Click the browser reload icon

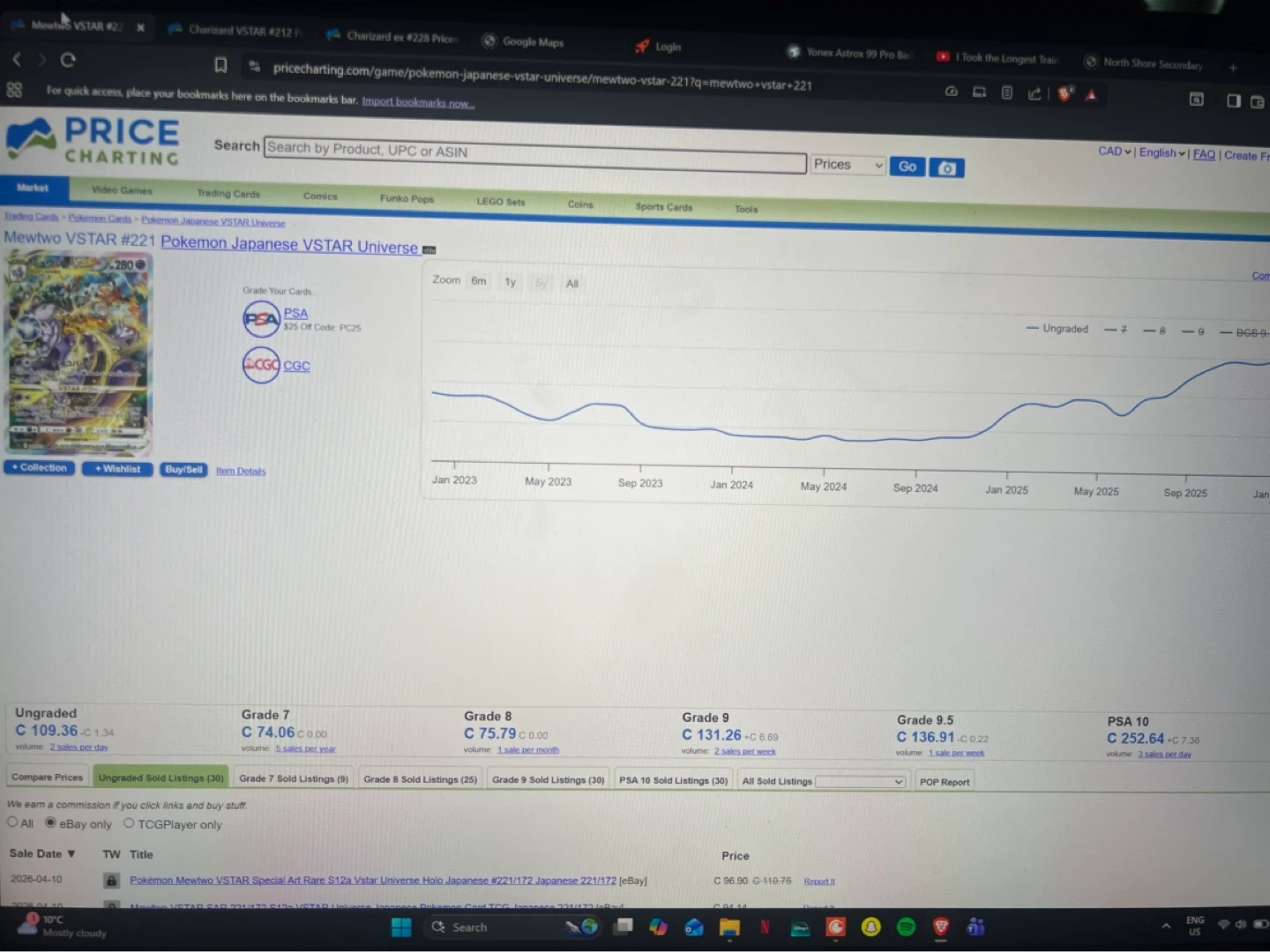[68, 61]
